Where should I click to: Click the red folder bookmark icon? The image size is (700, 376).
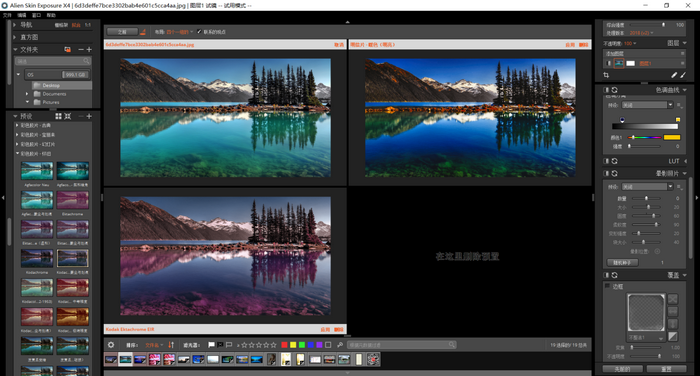click(x=67, y=50)
